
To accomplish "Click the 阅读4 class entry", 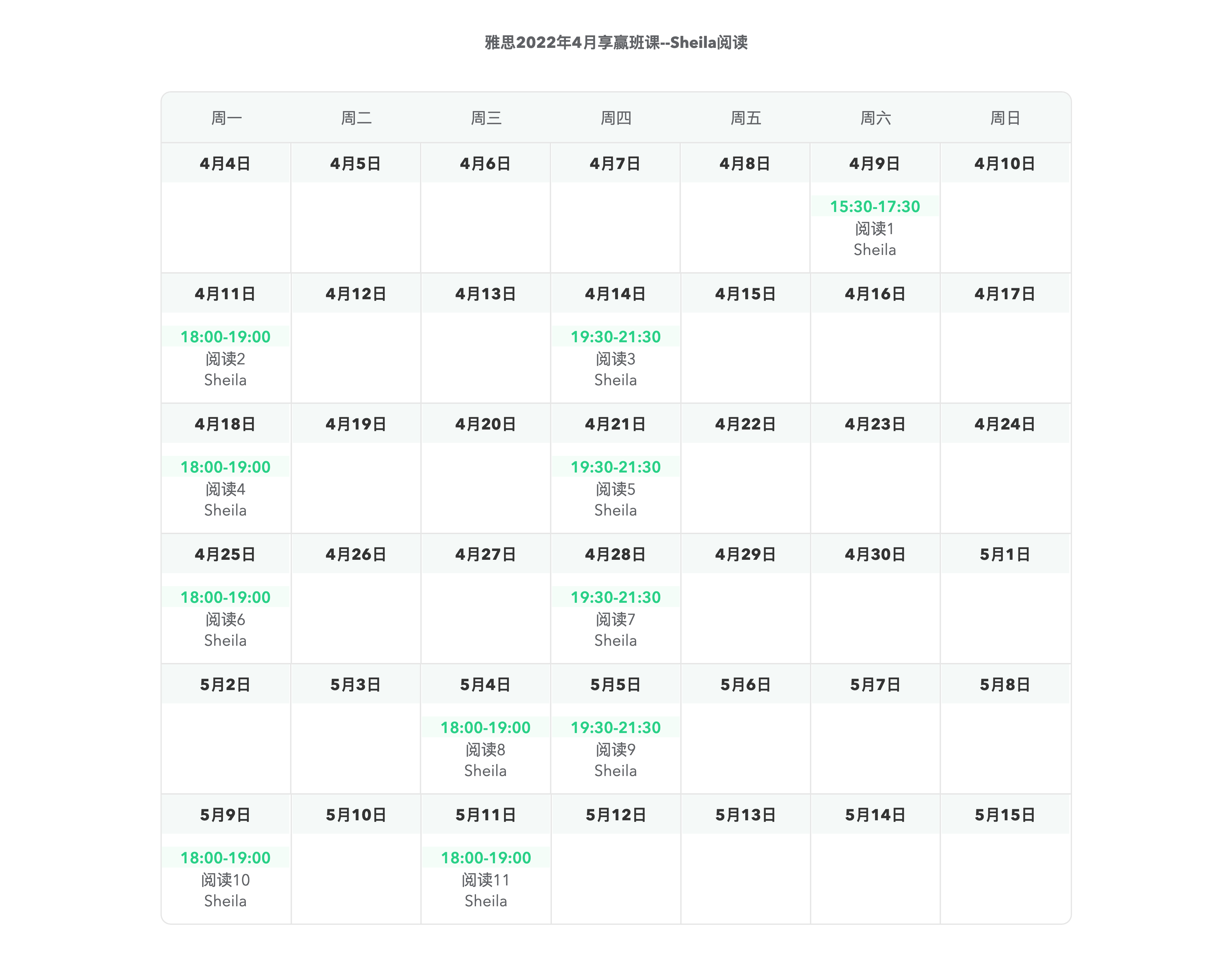I will coord(226,489).
